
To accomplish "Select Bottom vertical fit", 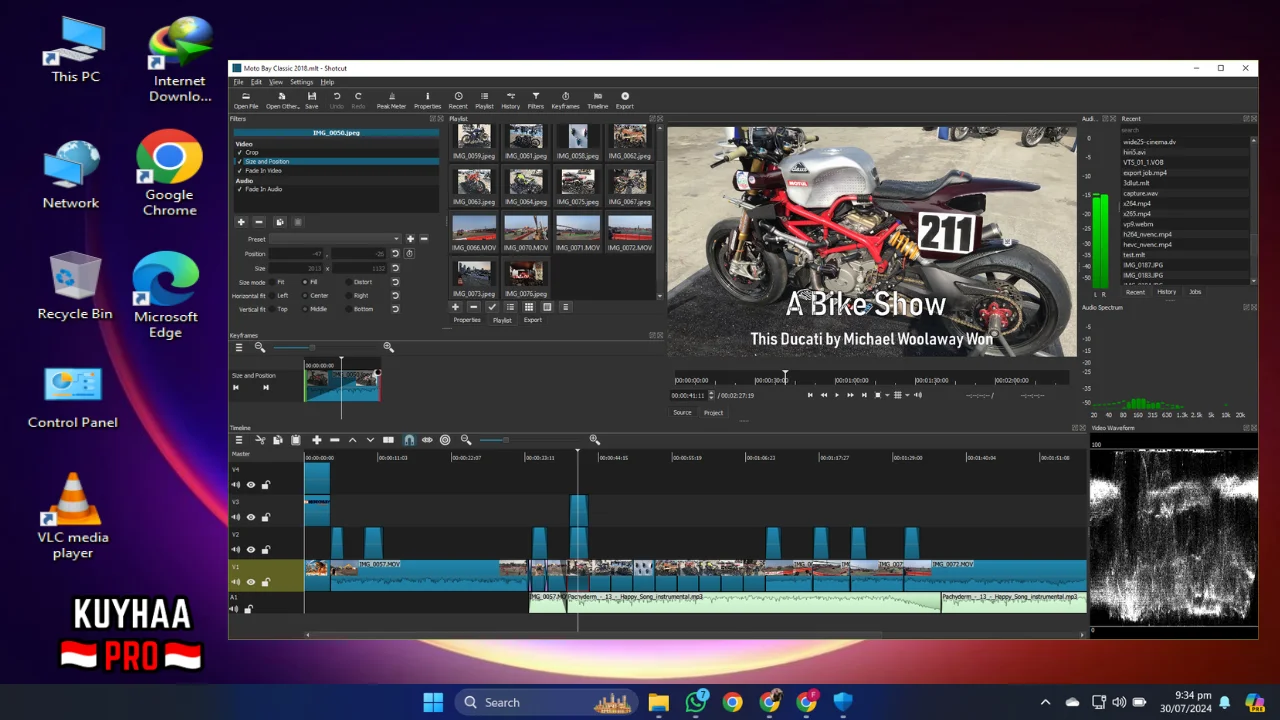I will [x=349, y=309].
